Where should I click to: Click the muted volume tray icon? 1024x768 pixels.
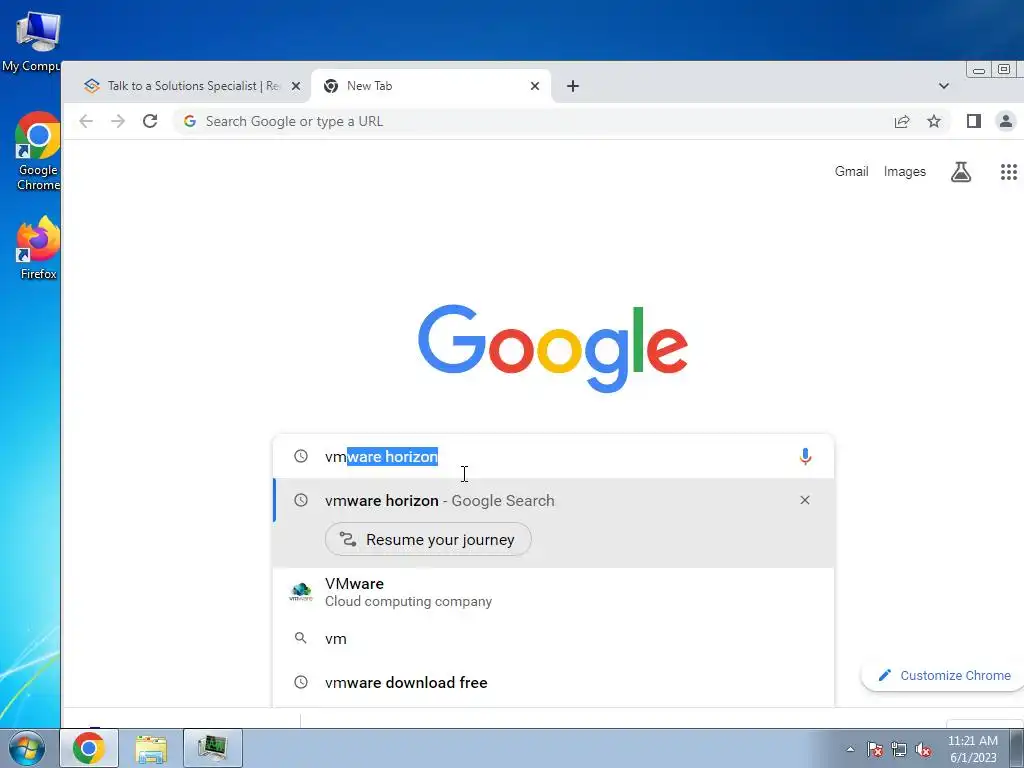(x=923, y=750)
